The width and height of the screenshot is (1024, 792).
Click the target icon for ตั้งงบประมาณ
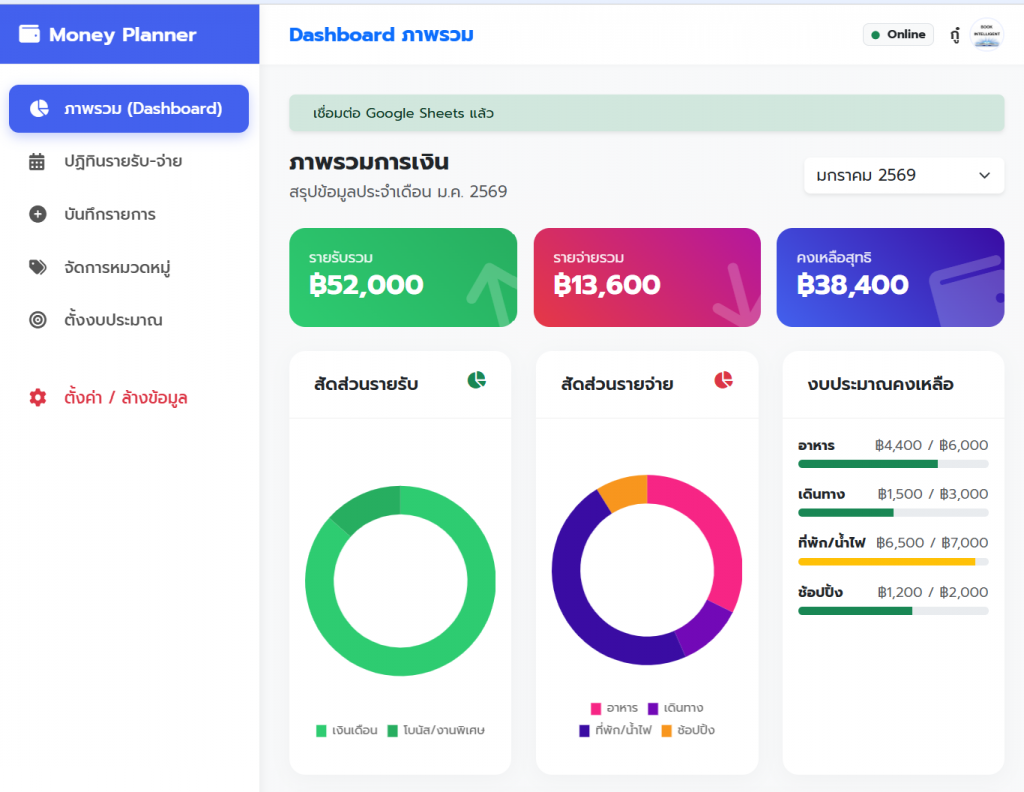[38, 321]
